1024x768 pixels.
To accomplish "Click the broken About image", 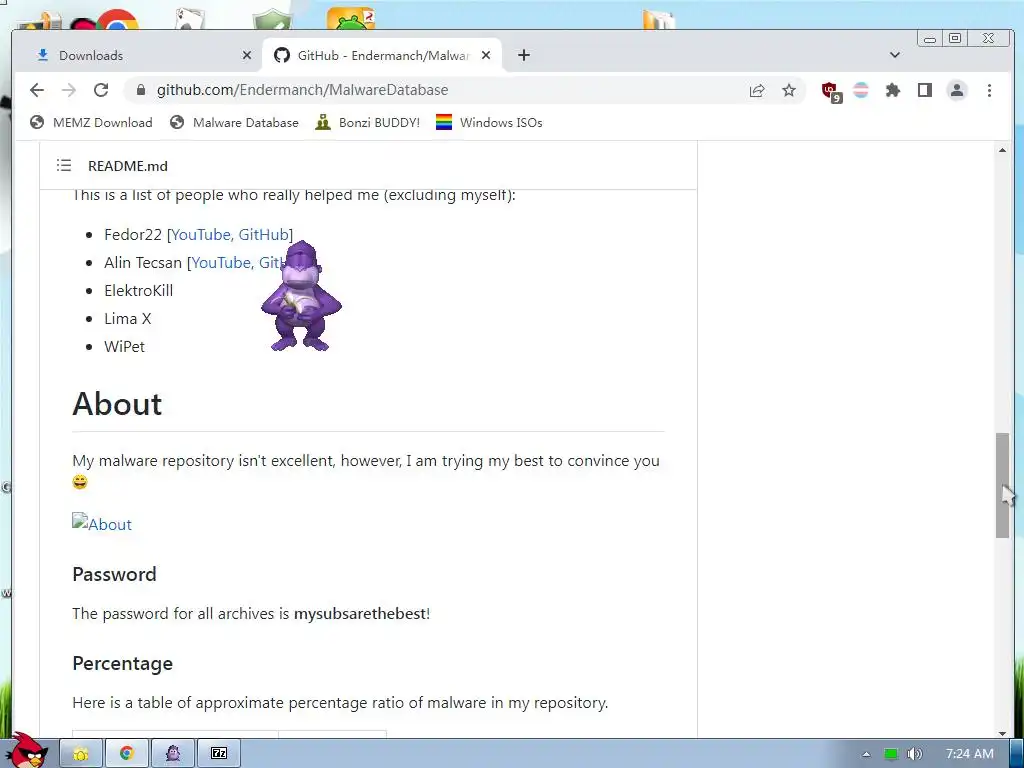I will click(79, 522).
